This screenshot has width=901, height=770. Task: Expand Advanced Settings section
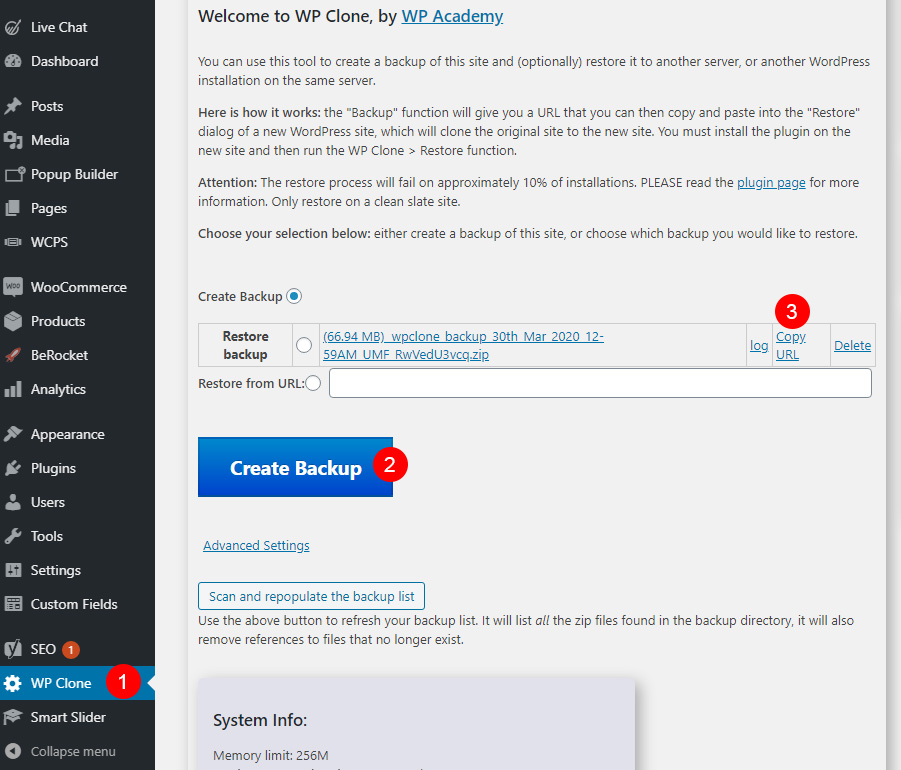[256, 546]
